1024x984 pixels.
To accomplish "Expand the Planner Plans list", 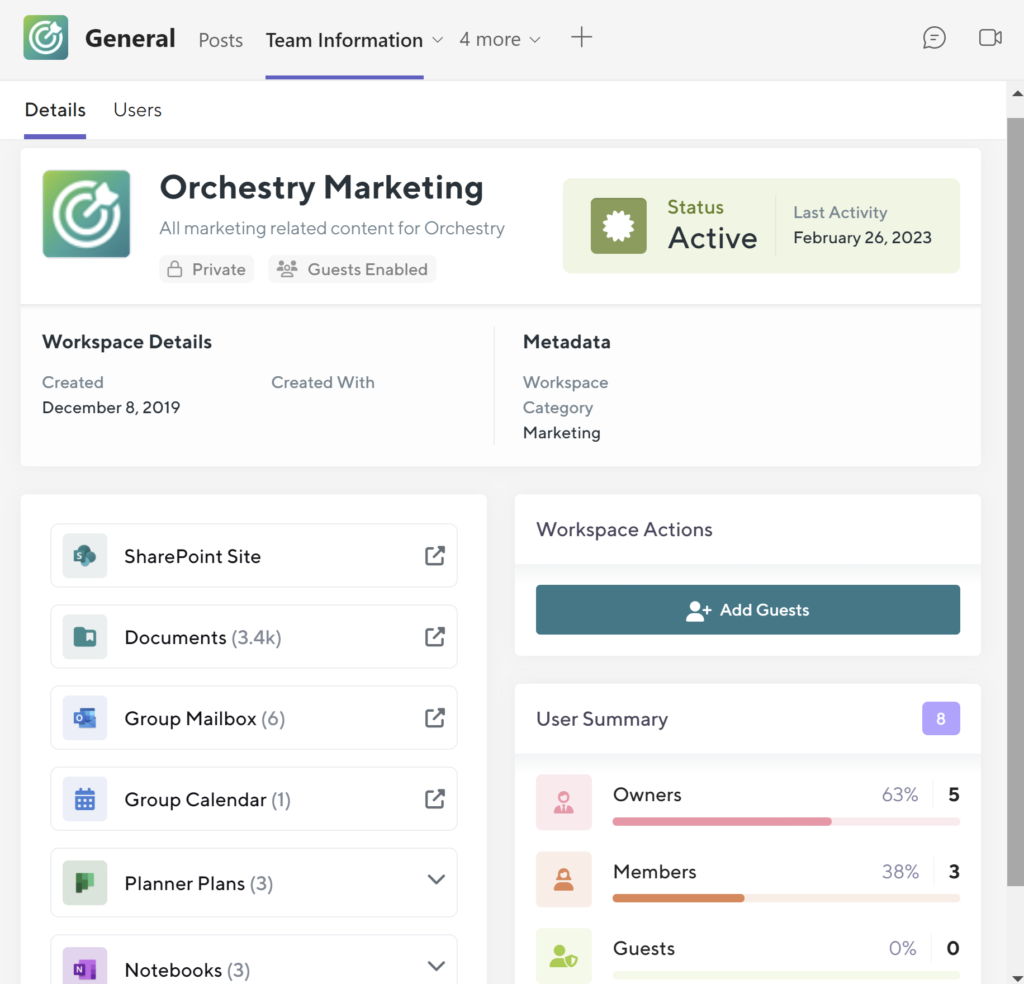I will [436, 880].
